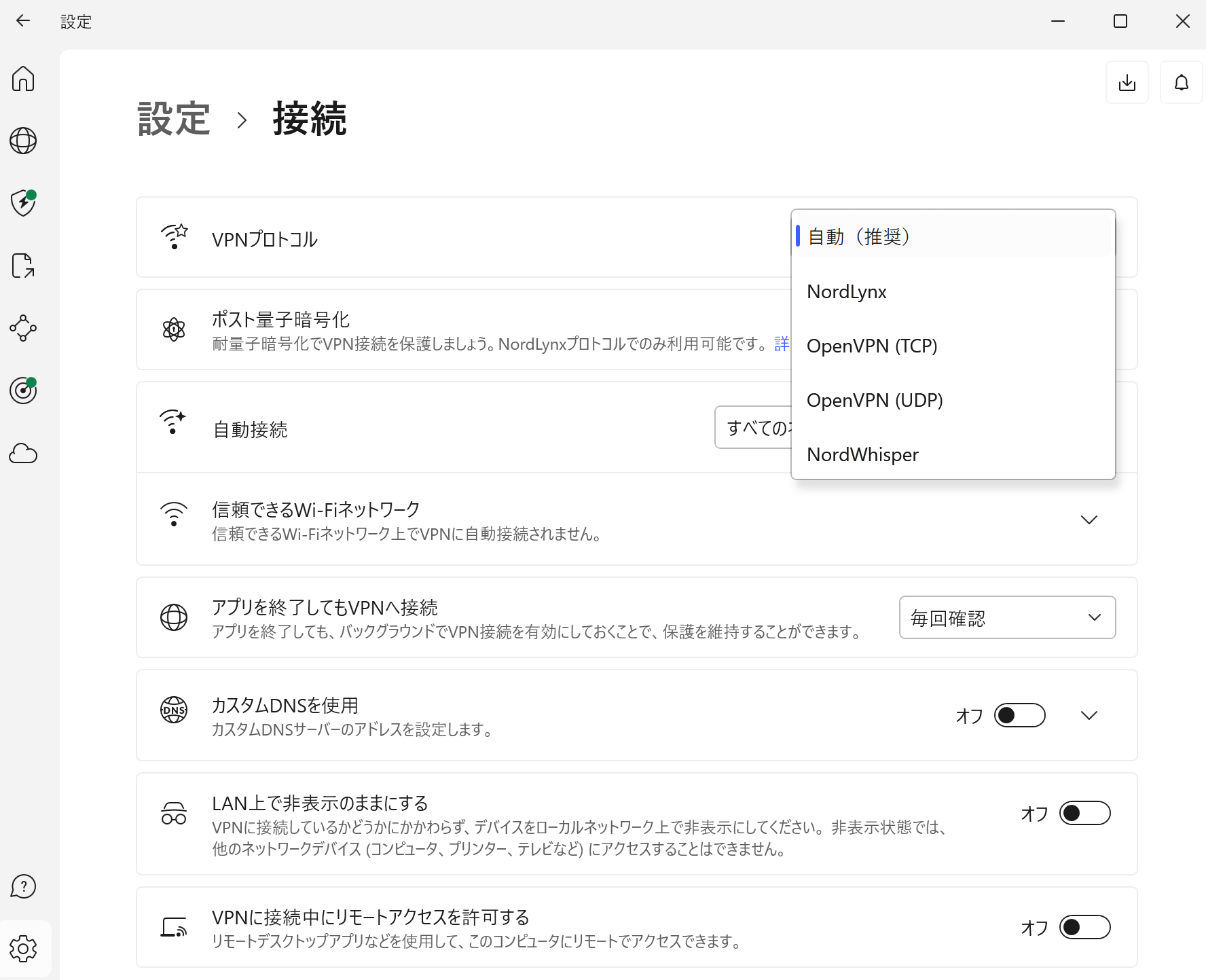Click the 信頼できるWi-Fiネットワーク Wi-Fi icon
Image resolution: width=1206 pixels, height=980 pixels.
click(174, 514)
